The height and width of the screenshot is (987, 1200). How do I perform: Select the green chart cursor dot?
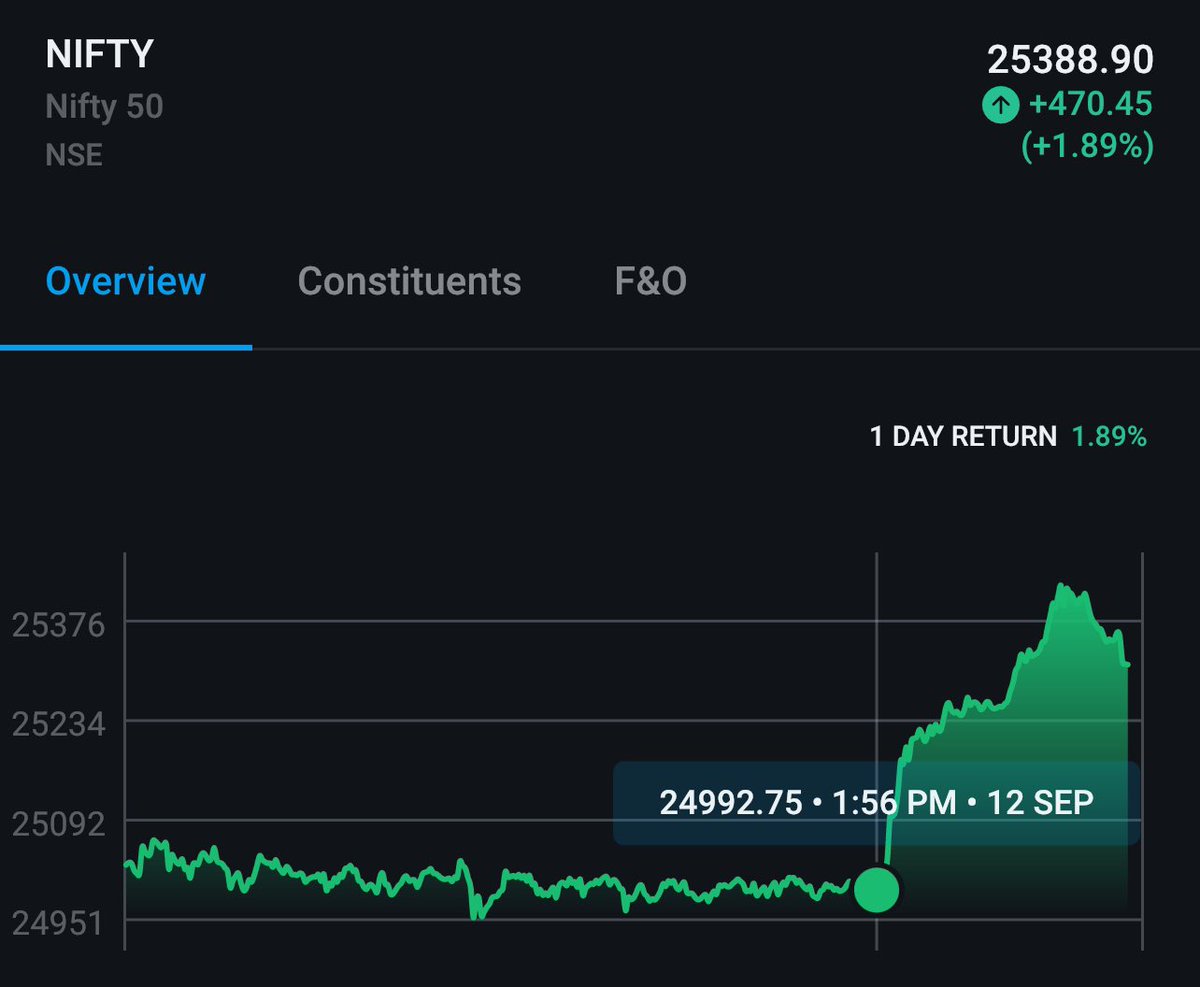pos(877,889)
